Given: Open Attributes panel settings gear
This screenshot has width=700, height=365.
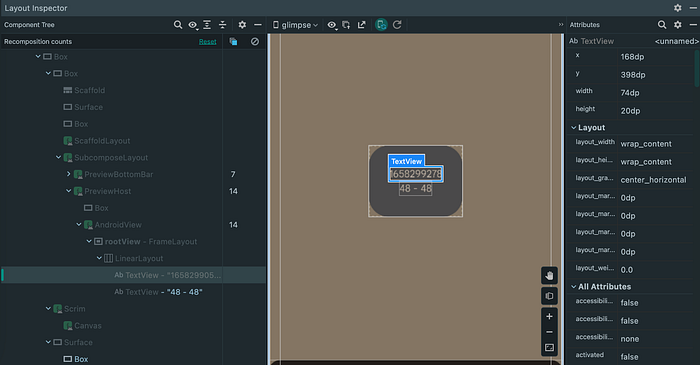Looking at the screenshot, I should (678, 25).
